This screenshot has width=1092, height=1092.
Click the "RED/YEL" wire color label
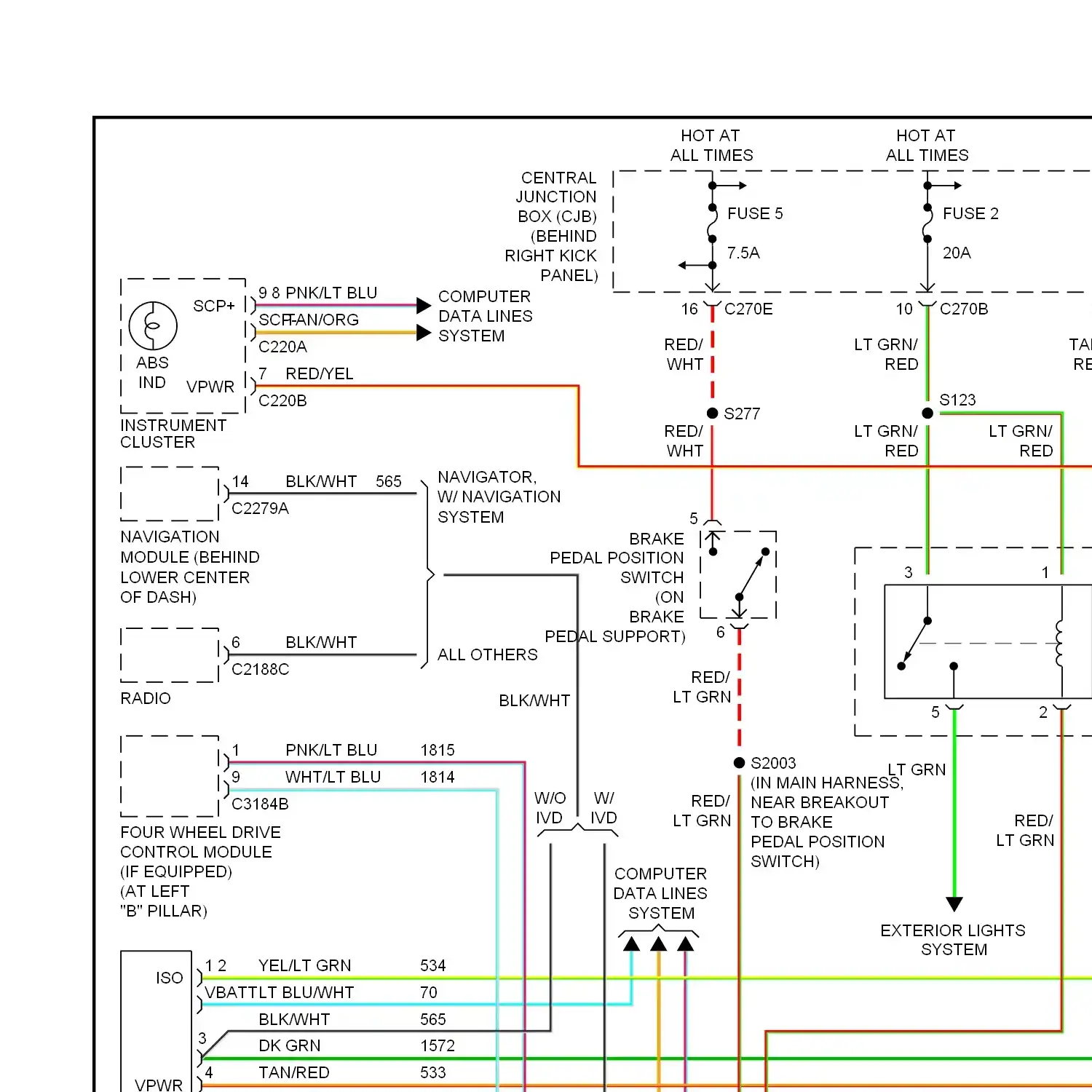(320, 373)
